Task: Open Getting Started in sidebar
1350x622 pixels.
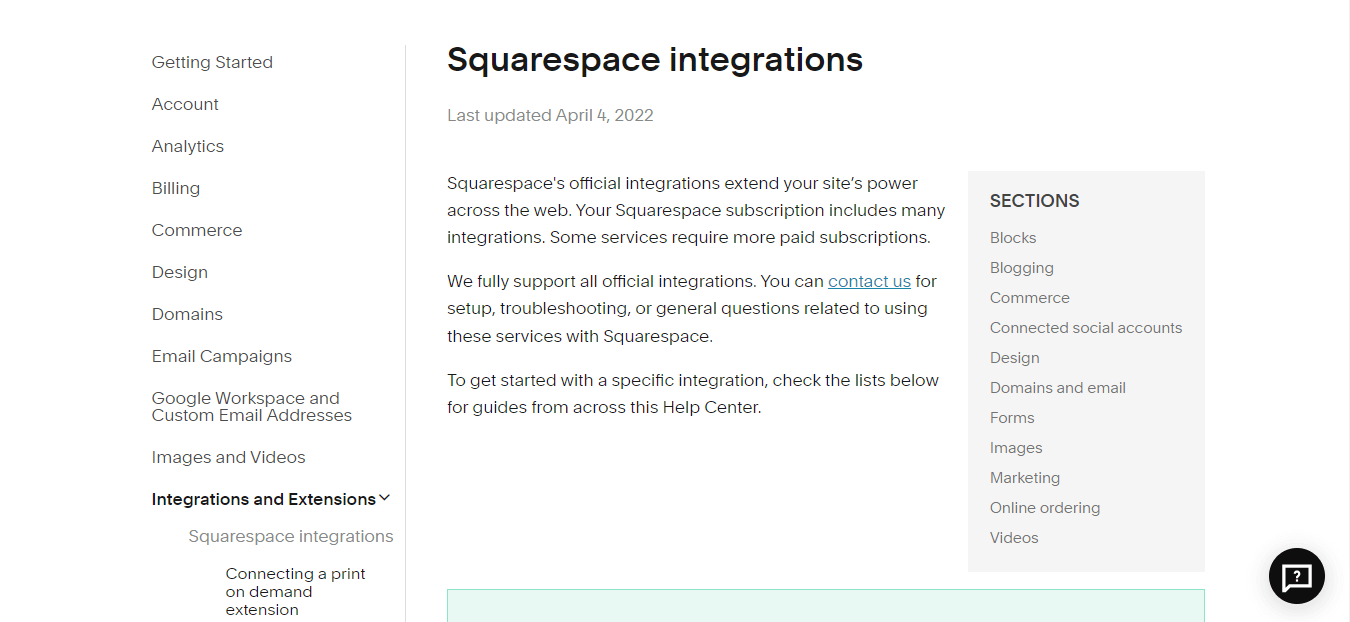Action: (x=212, y=62)
